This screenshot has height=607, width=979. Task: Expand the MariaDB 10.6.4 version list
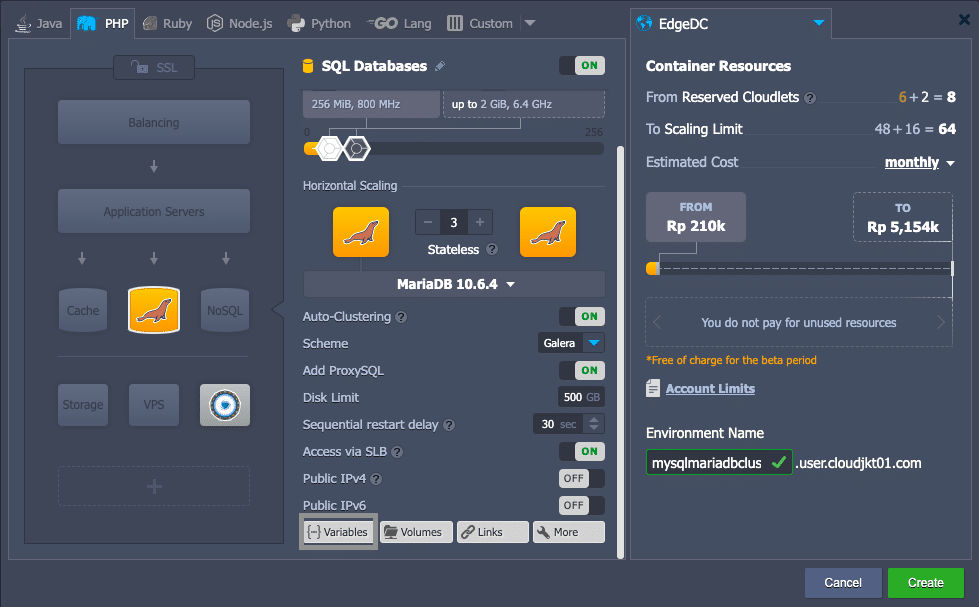coord(454,284)
